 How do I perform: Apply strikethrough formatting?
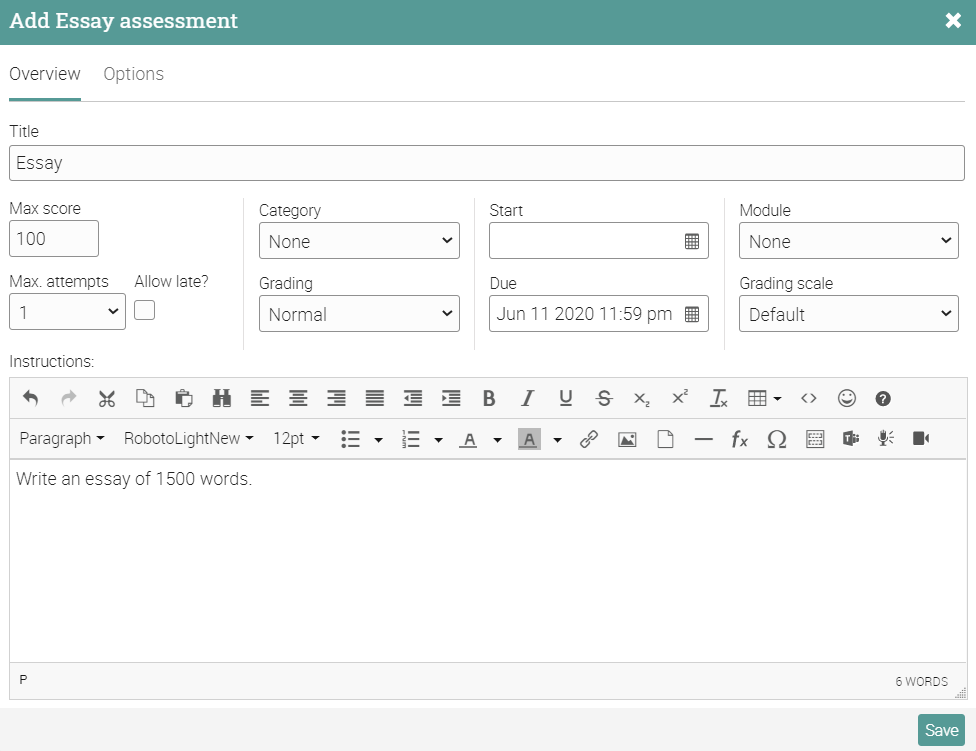coord(604,398)
